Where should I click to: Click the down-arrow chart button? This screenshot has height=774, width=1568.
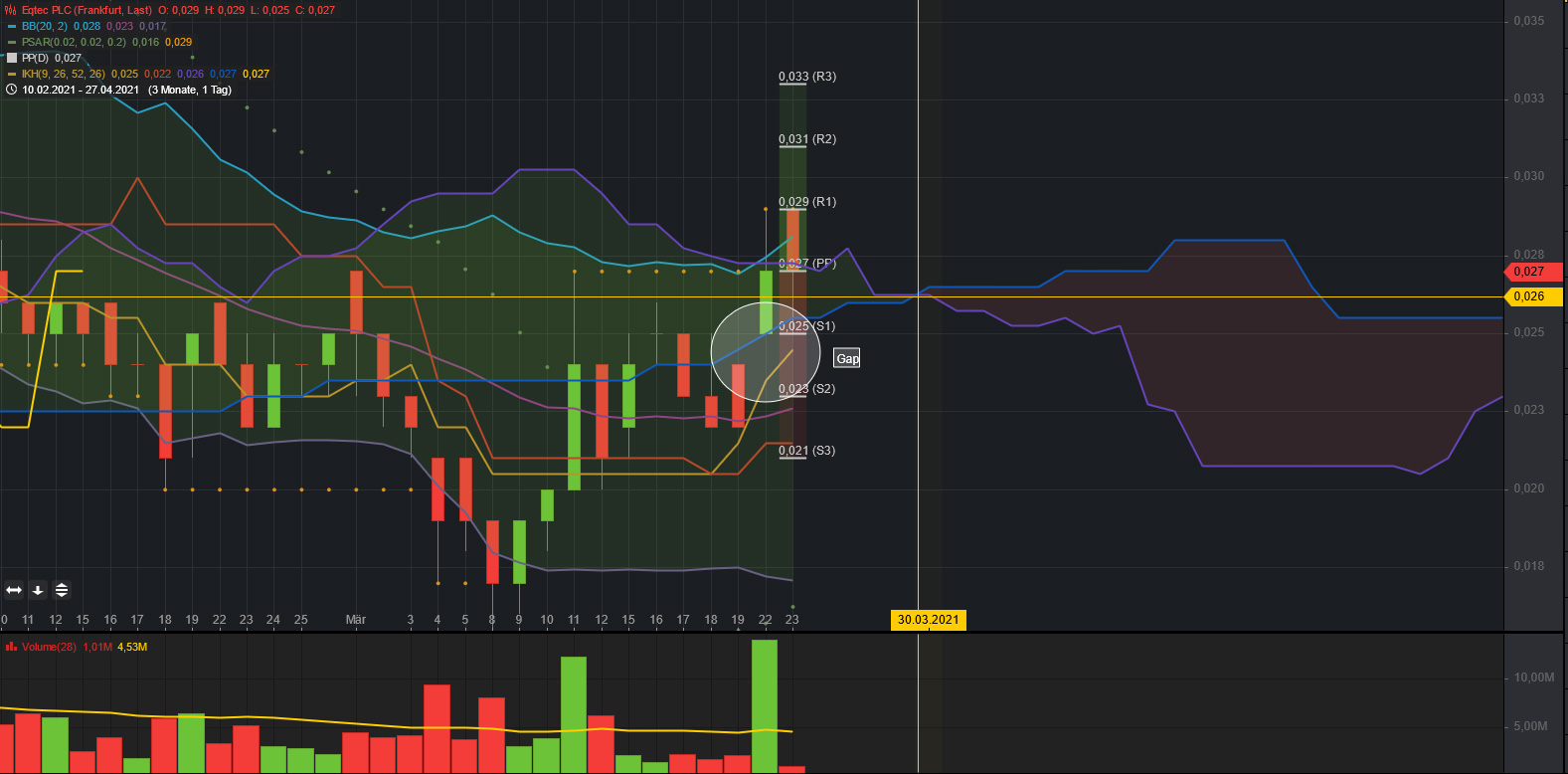[38, 590]
